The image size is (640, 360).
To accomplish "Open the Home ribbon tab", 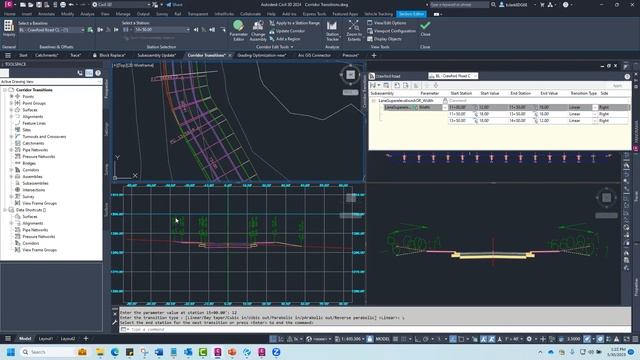I will (x=9, y=14).
